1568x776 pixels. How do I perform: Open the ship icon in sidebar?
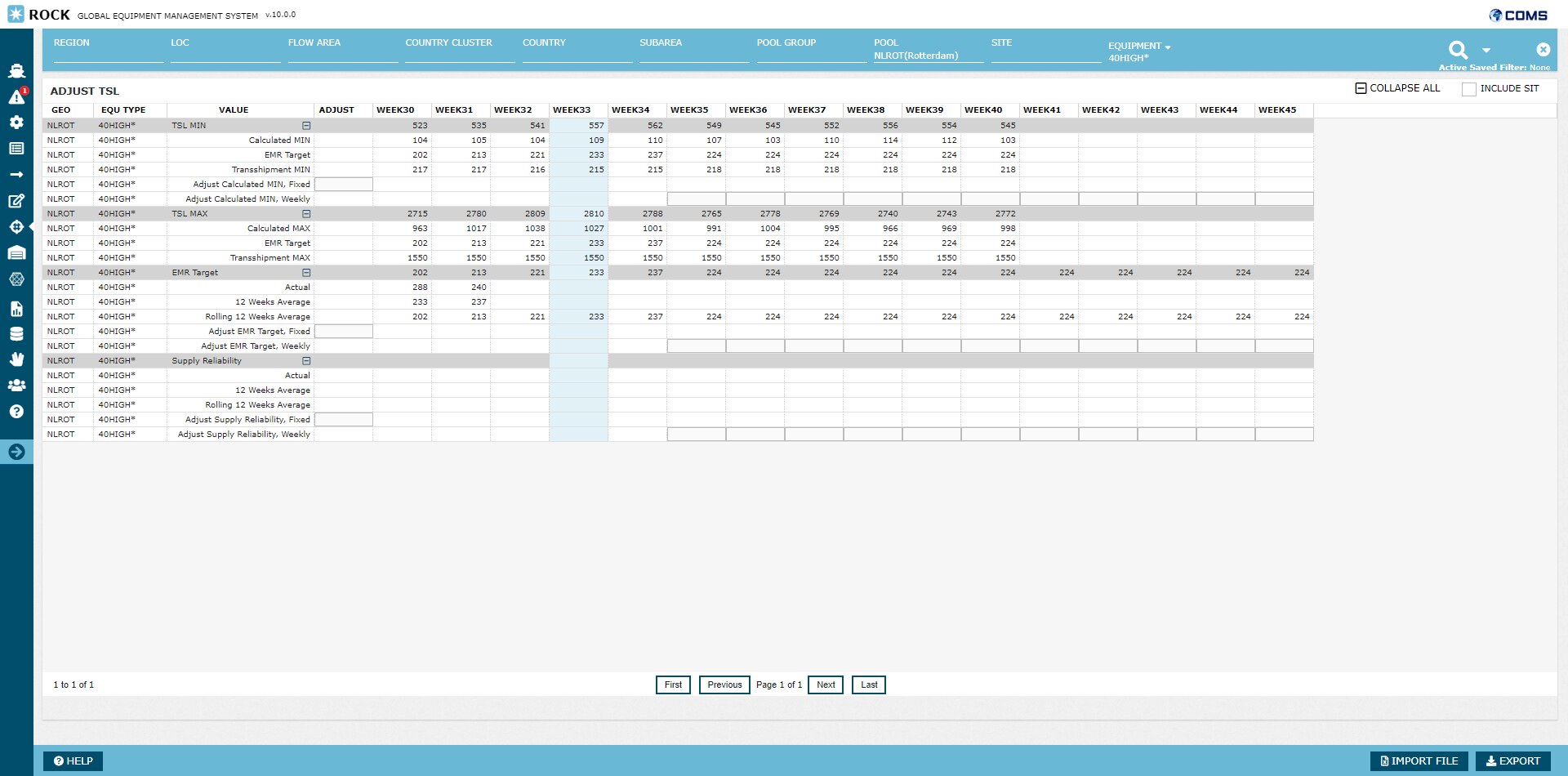coord(16,71)
